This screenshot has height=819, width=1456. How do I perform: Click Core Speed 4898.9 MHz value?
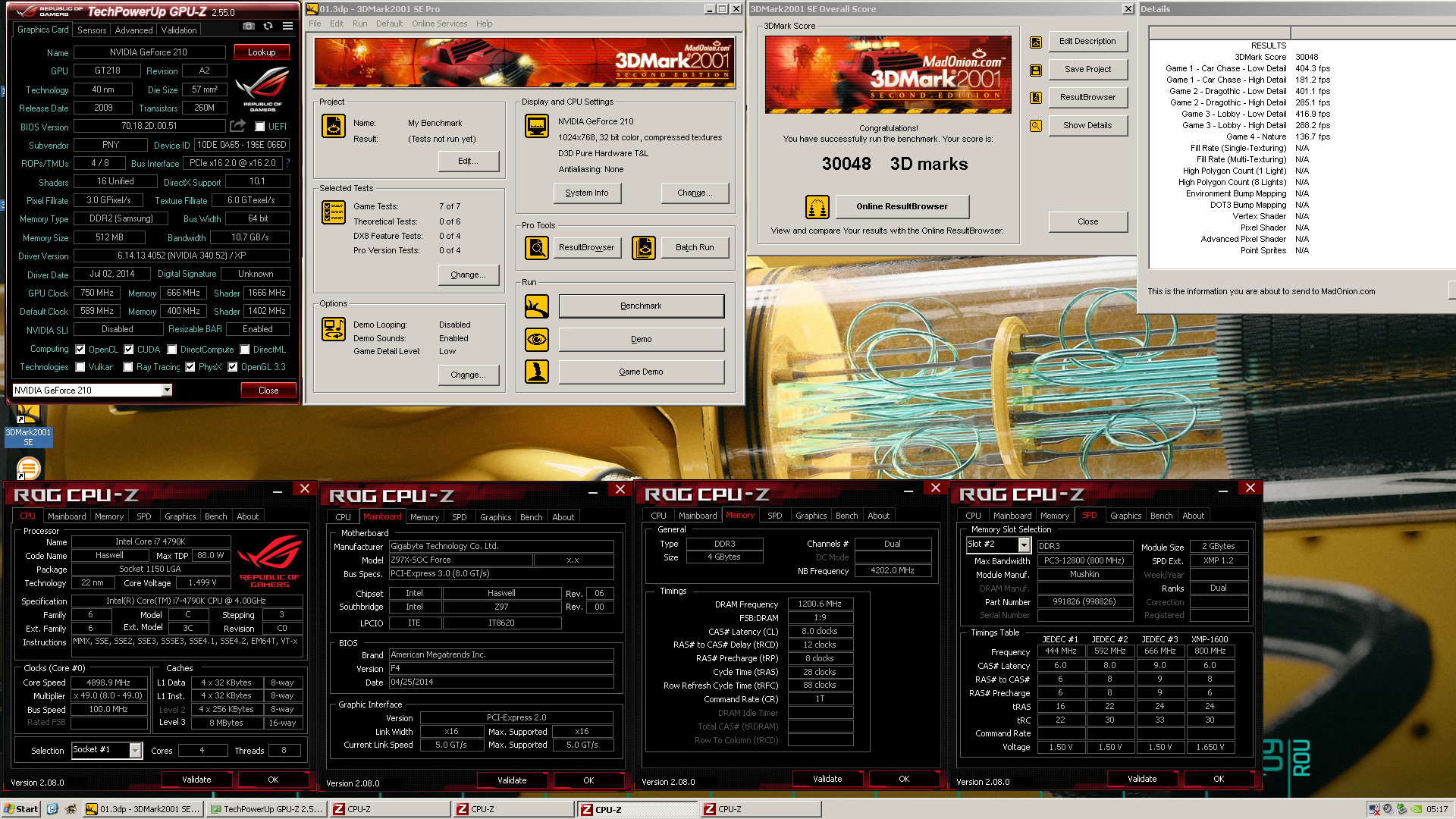click(109, 682)
